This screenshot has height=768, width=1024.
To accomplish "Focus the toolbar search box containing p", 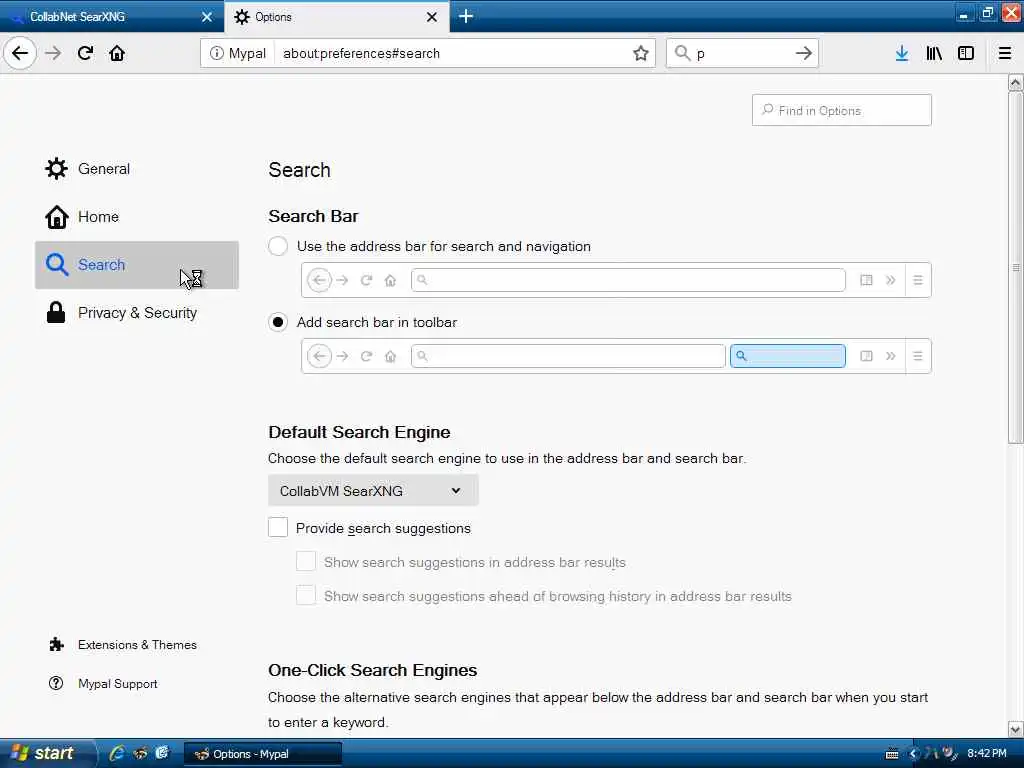I will pyautogui.click(x=742, y=53).
